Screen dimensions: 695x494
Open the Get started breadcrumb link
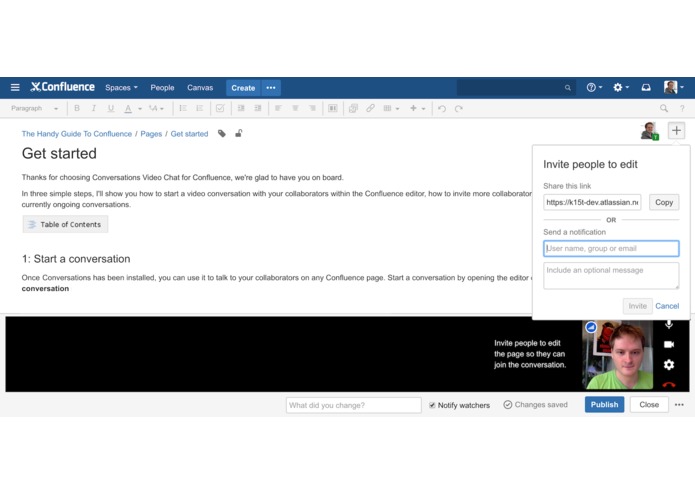(189, 134)
